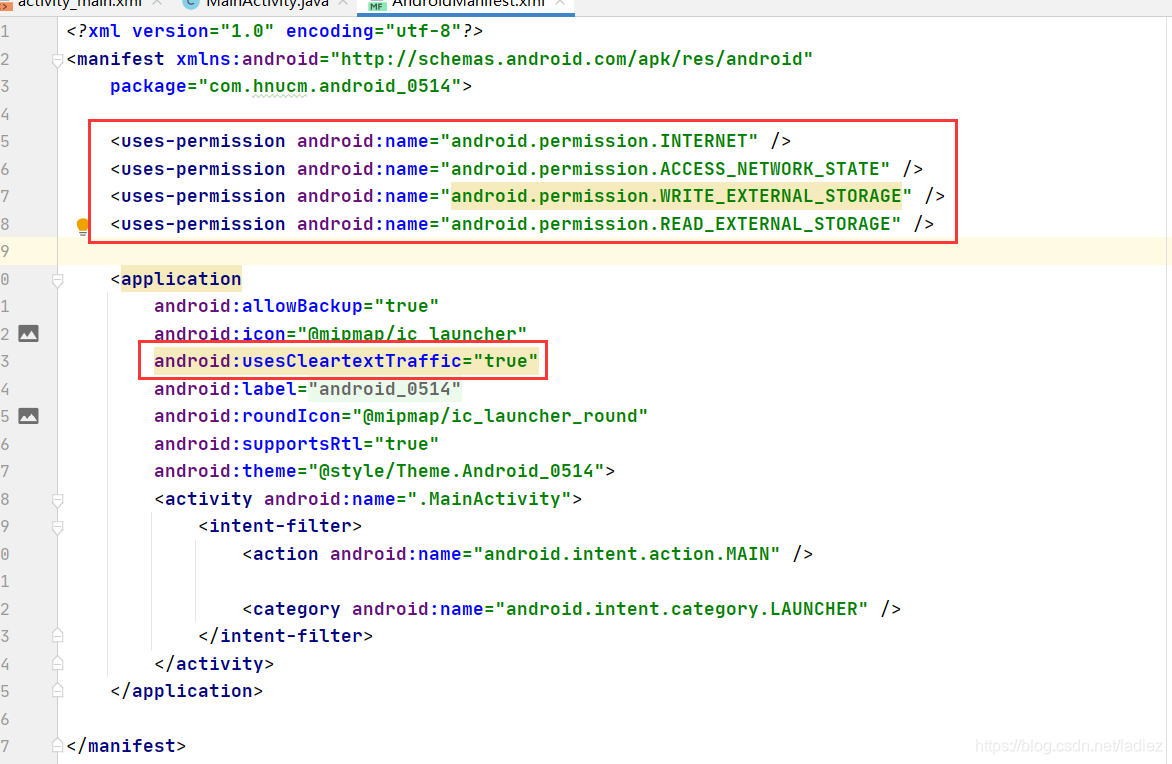This screenshot has height=764, width=1172.
Task: Click the WRITE_EXTERNAL_STORAGE permission string
Action: coord(676,196)
